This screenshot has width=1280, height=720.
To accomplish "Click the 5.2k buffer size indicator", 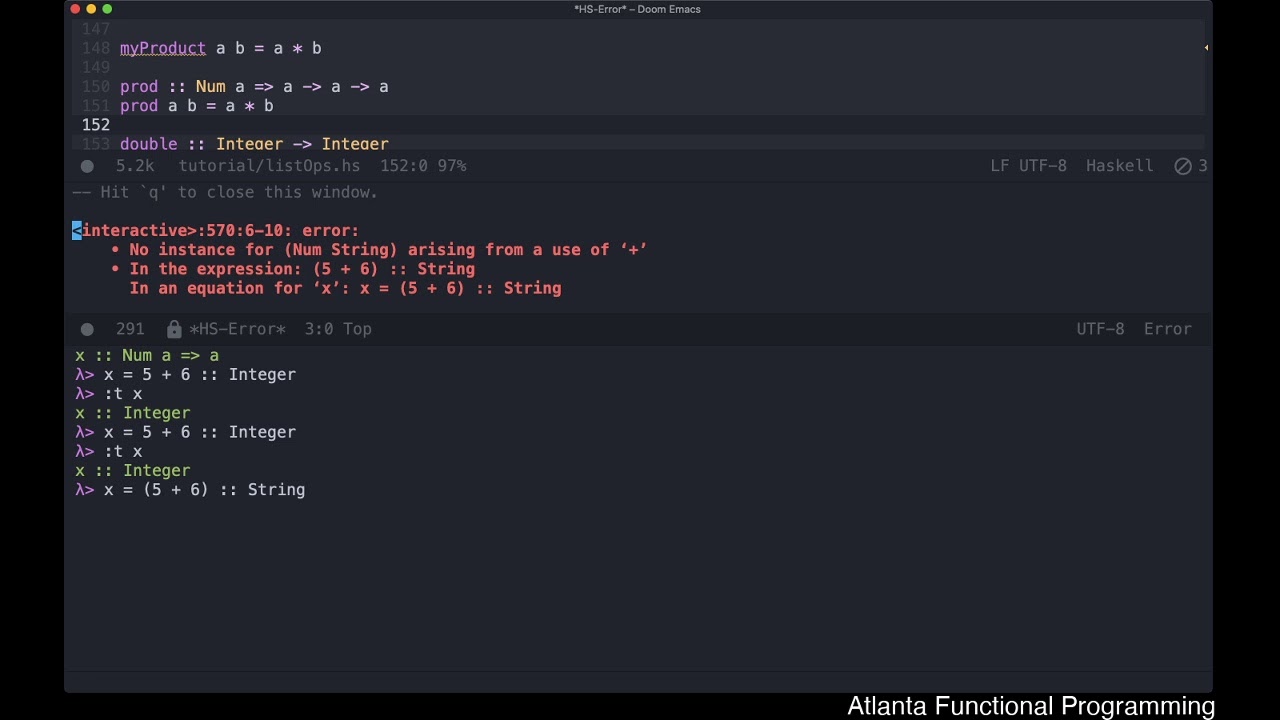I will point(134,166).
